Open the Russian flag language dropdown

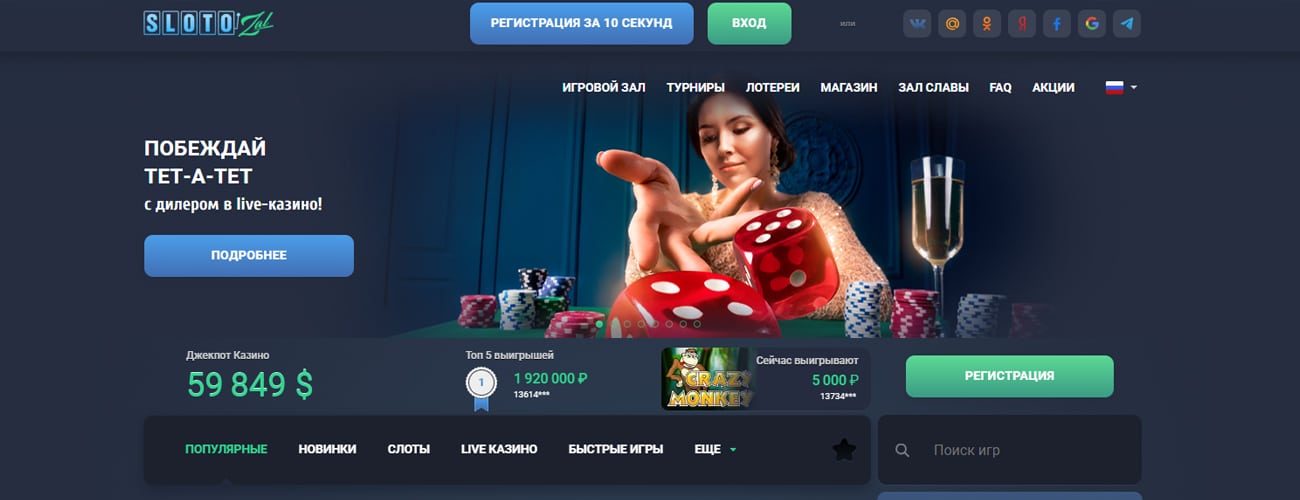click(x=1121, y=87)
